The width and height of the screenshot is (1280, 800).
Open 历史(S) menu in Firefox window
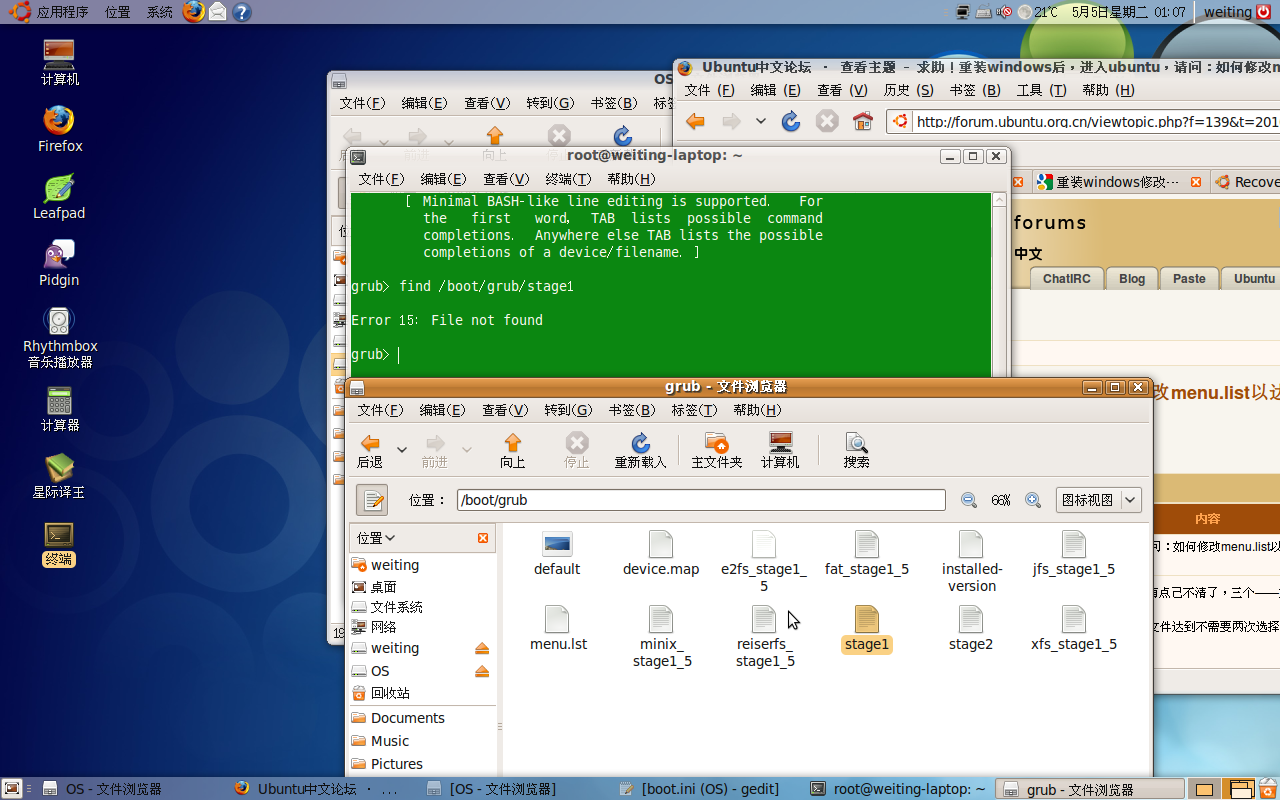[x=908, y=90]
